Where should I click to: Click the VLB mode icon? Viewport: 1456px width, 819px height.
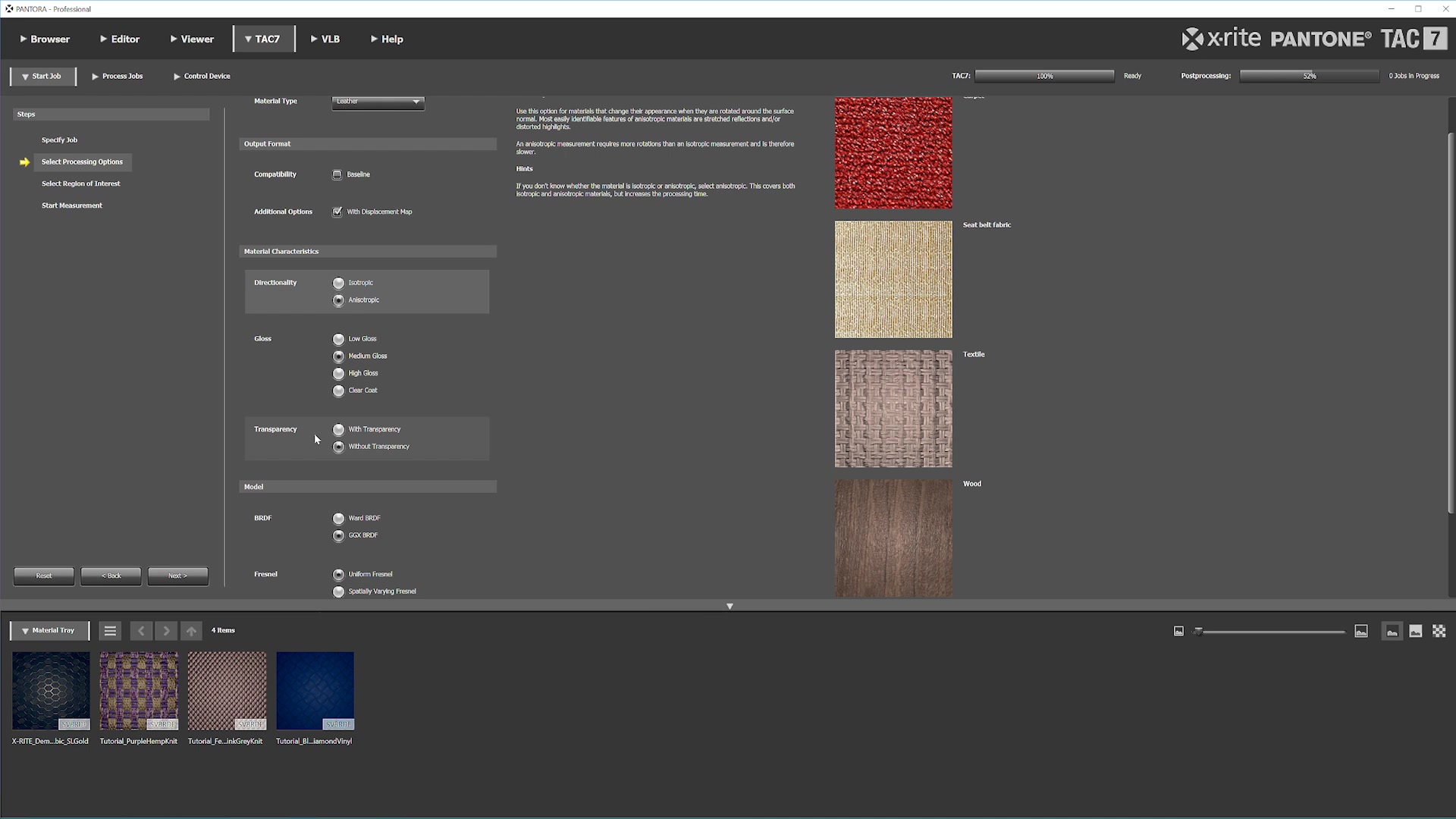tap(315, 39)
